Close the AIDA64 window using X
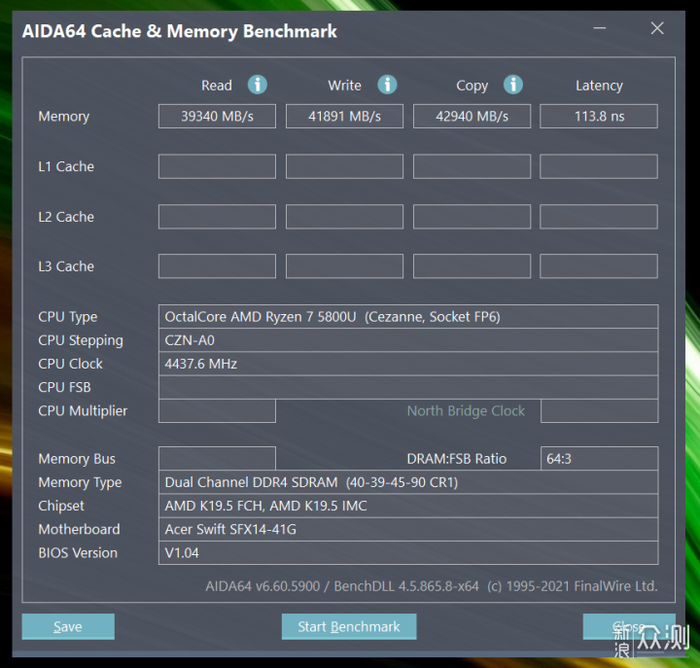The width and height of the screenshot is (700, 668). pyautogui.click(x=657, y=28)
